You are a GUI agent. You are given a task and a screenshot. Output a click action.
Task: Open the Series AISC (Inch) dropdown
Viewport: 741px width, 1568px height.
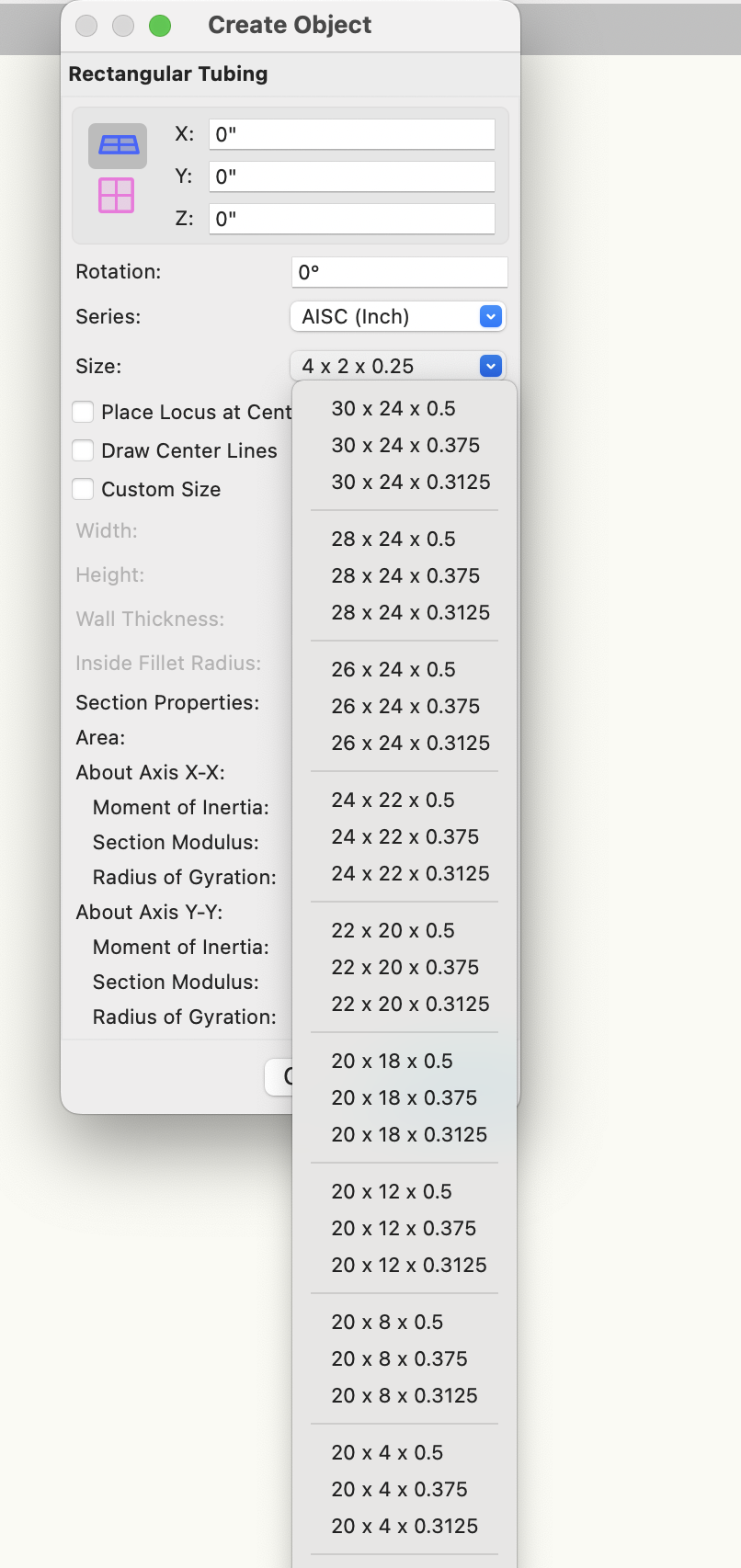coord(397,316)
